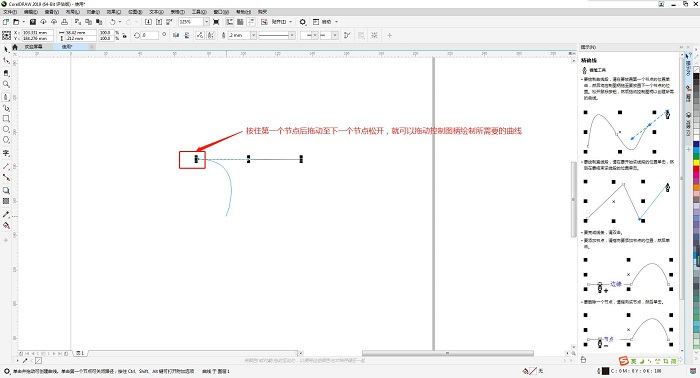Click Mirror vertically icon in property bar
This screenshot has width=700, height=378.
pos(187,35)
